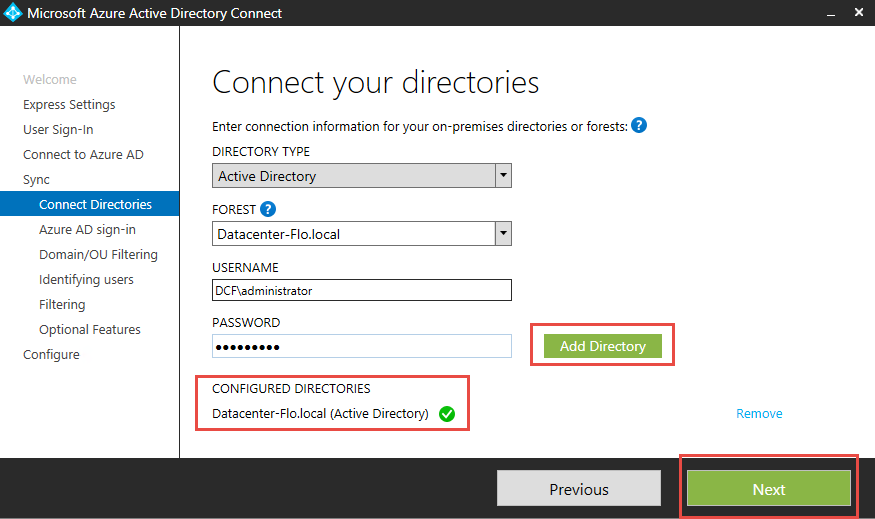Open Domain/OU Filtering step
The image size is (875, 519).
tap(98, 255)
